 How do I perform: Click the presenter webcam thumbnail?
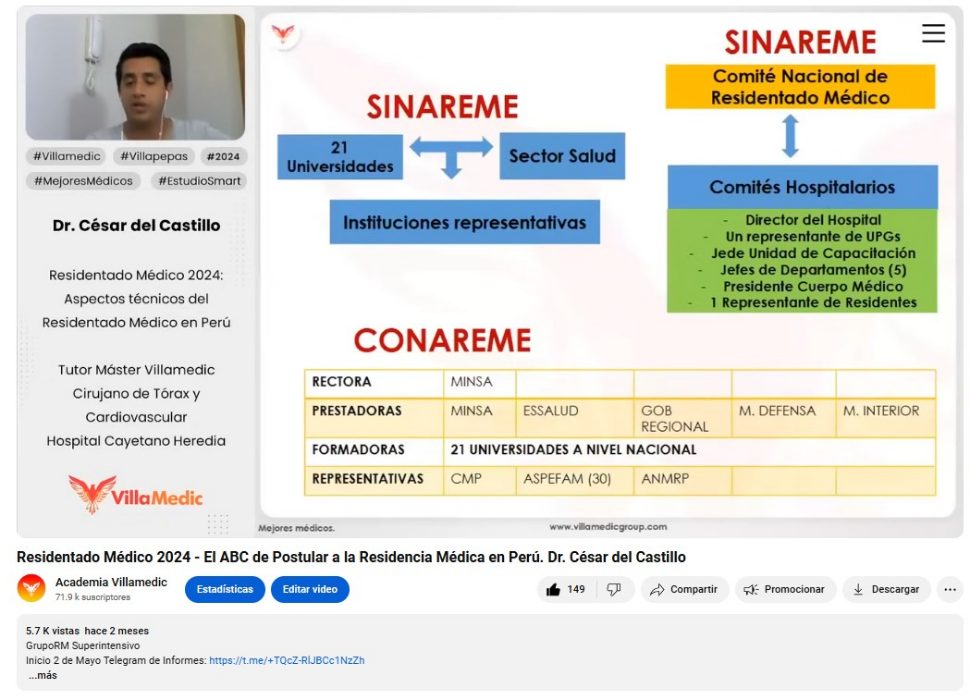click(x=135, y=77)
